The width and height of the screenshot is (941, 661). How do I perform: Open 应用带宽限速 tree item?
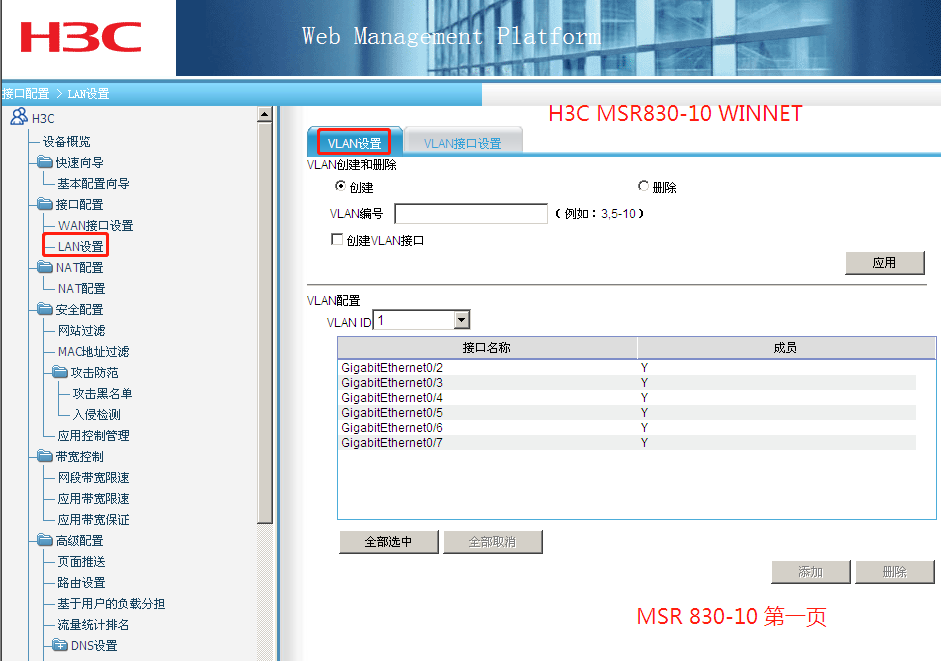(94, 499)
